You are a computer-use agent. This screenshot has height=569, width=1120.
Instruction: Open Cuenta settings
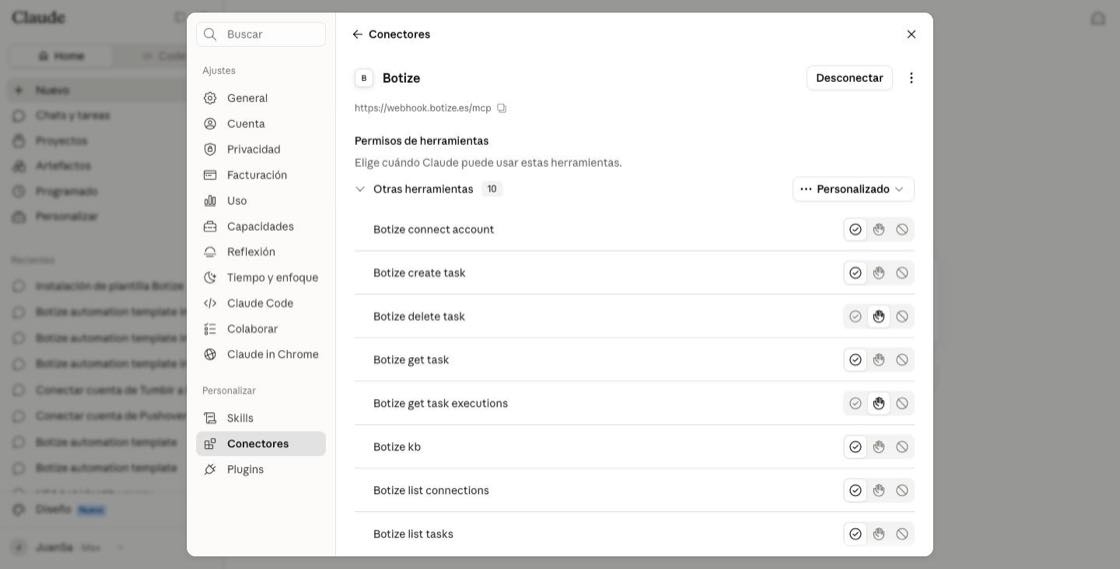coord(261,124)
